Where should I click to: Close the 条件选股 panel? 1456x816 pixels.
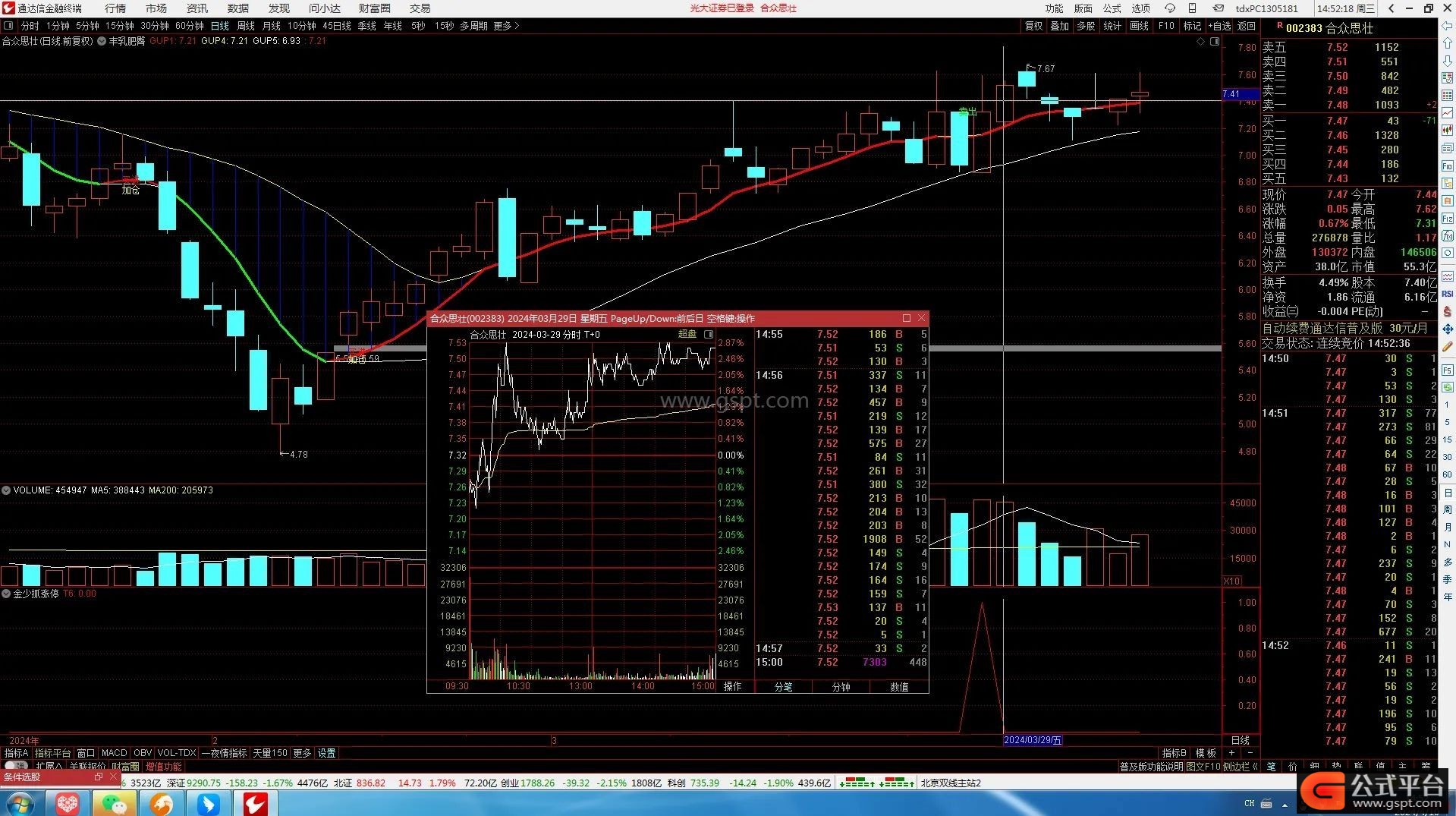(113, 777)
